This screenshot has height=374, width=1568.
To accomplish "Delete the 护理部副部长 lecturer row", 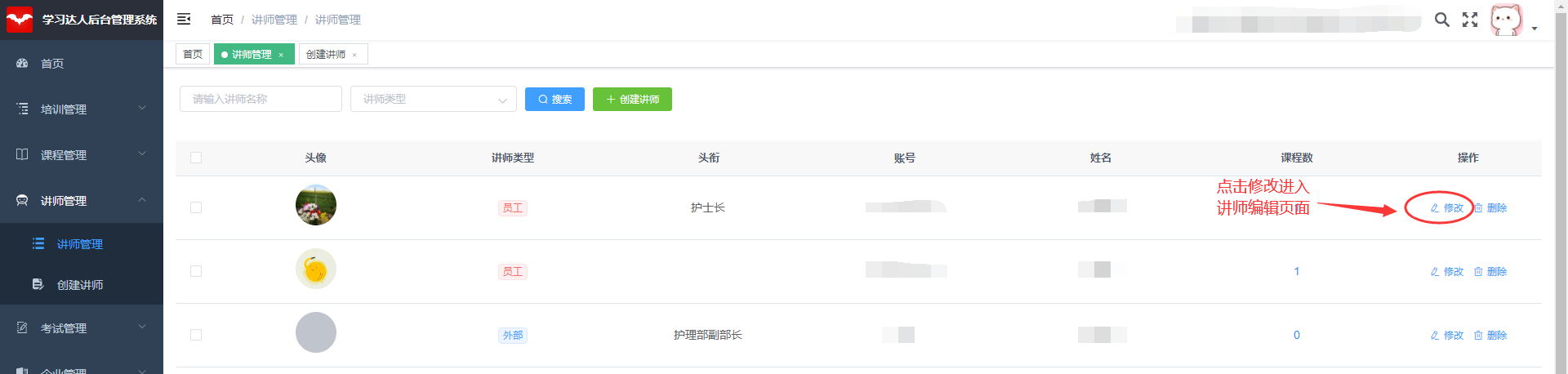I will (1490, 335).
